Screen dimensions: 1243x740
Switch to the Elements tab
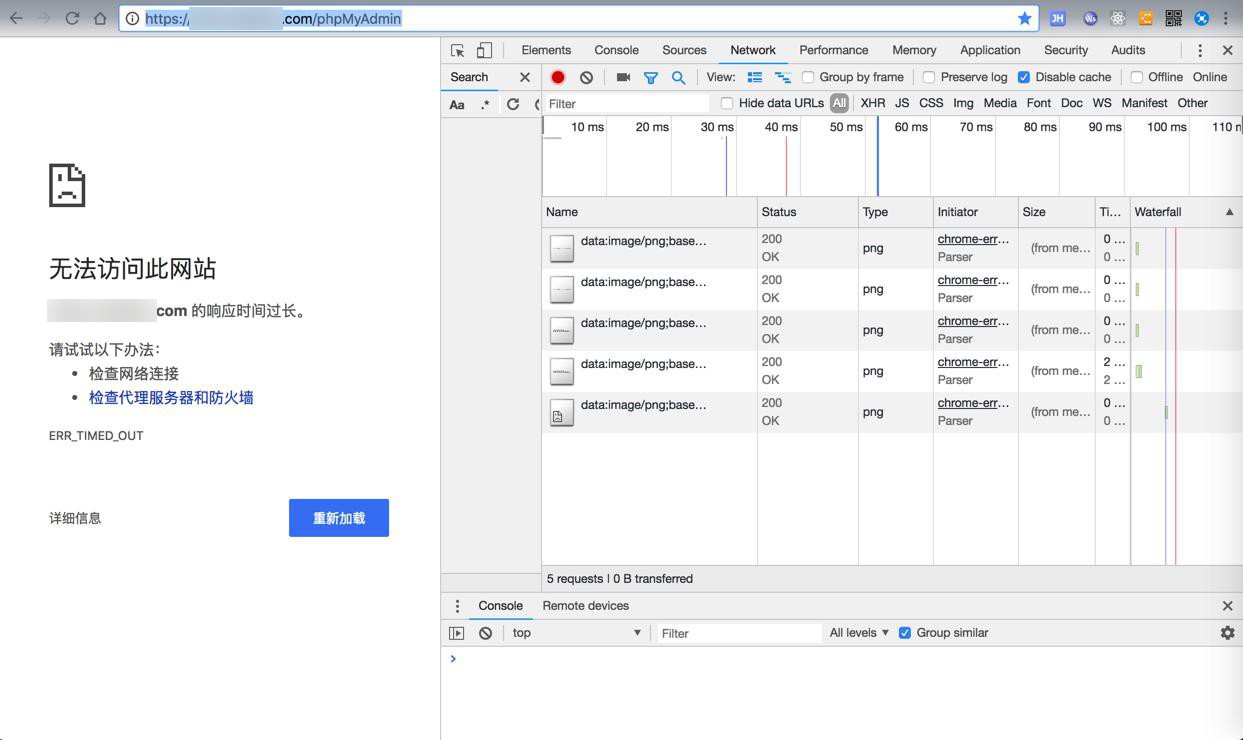[546, 50]
